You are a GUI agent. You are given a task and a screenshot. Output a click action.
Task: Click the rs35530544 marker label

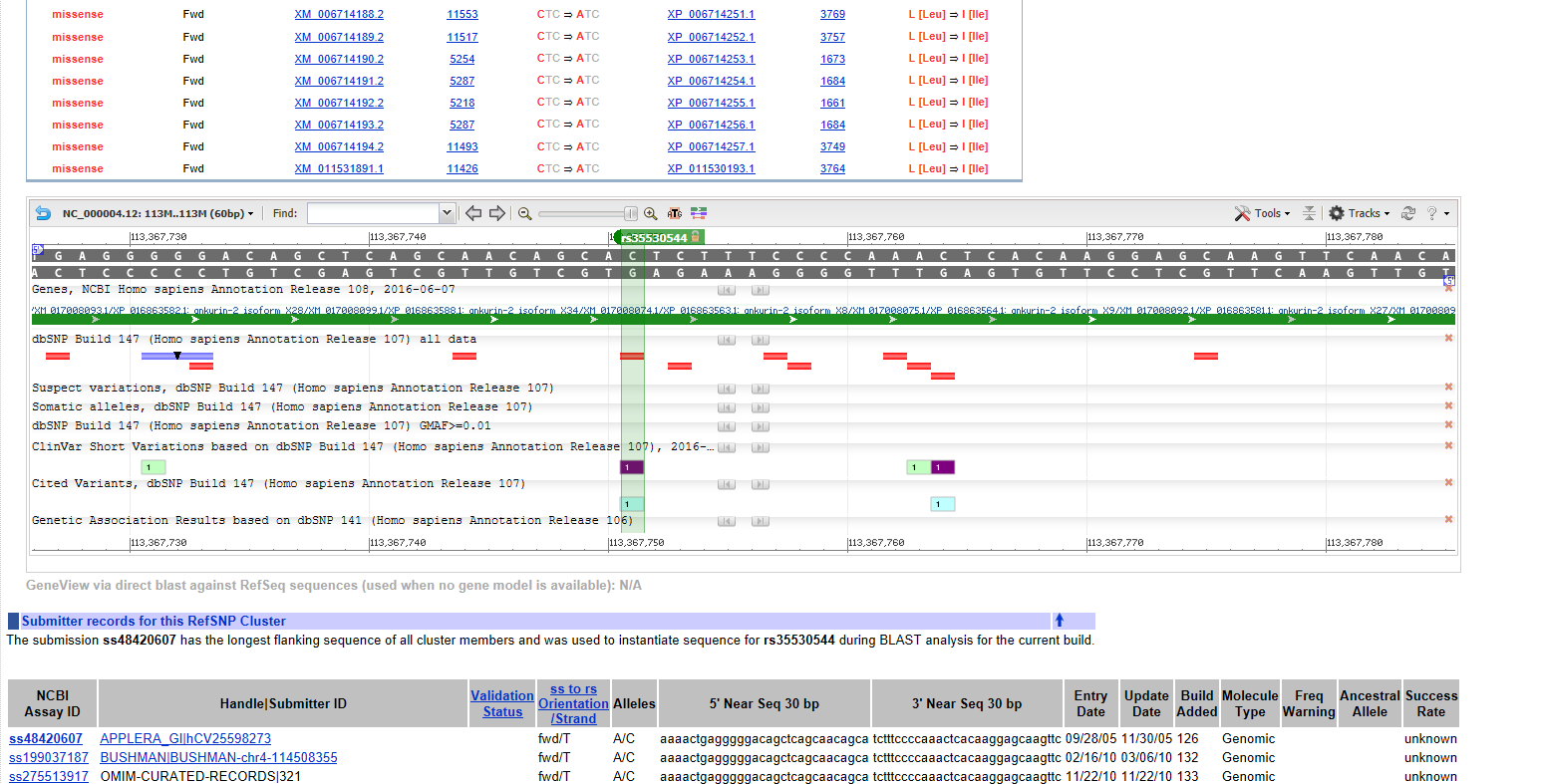click(654, 237)
